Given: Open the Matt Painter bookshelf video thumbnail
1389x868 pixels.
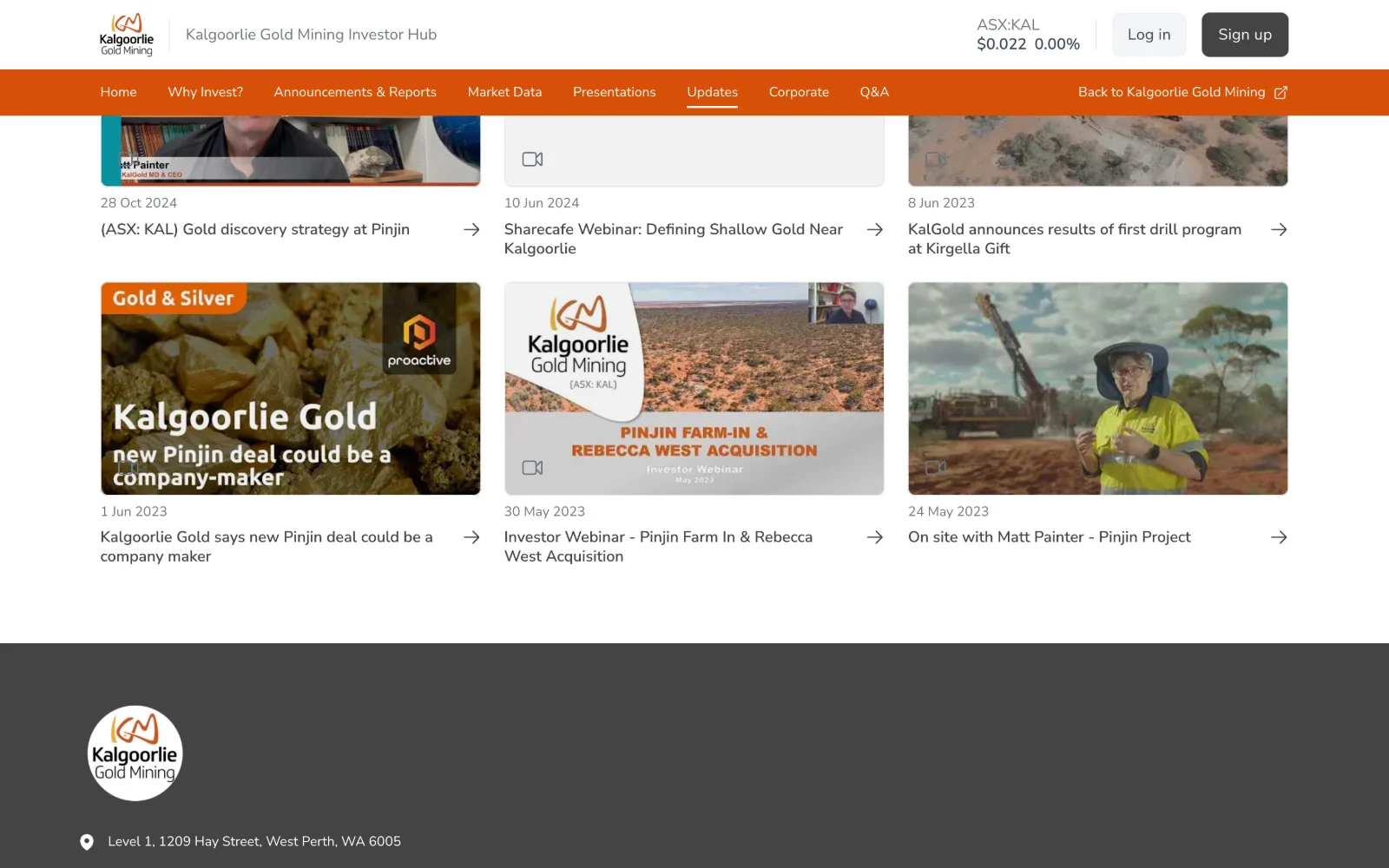Looking at the screenshot, I should tap(291, 151).
